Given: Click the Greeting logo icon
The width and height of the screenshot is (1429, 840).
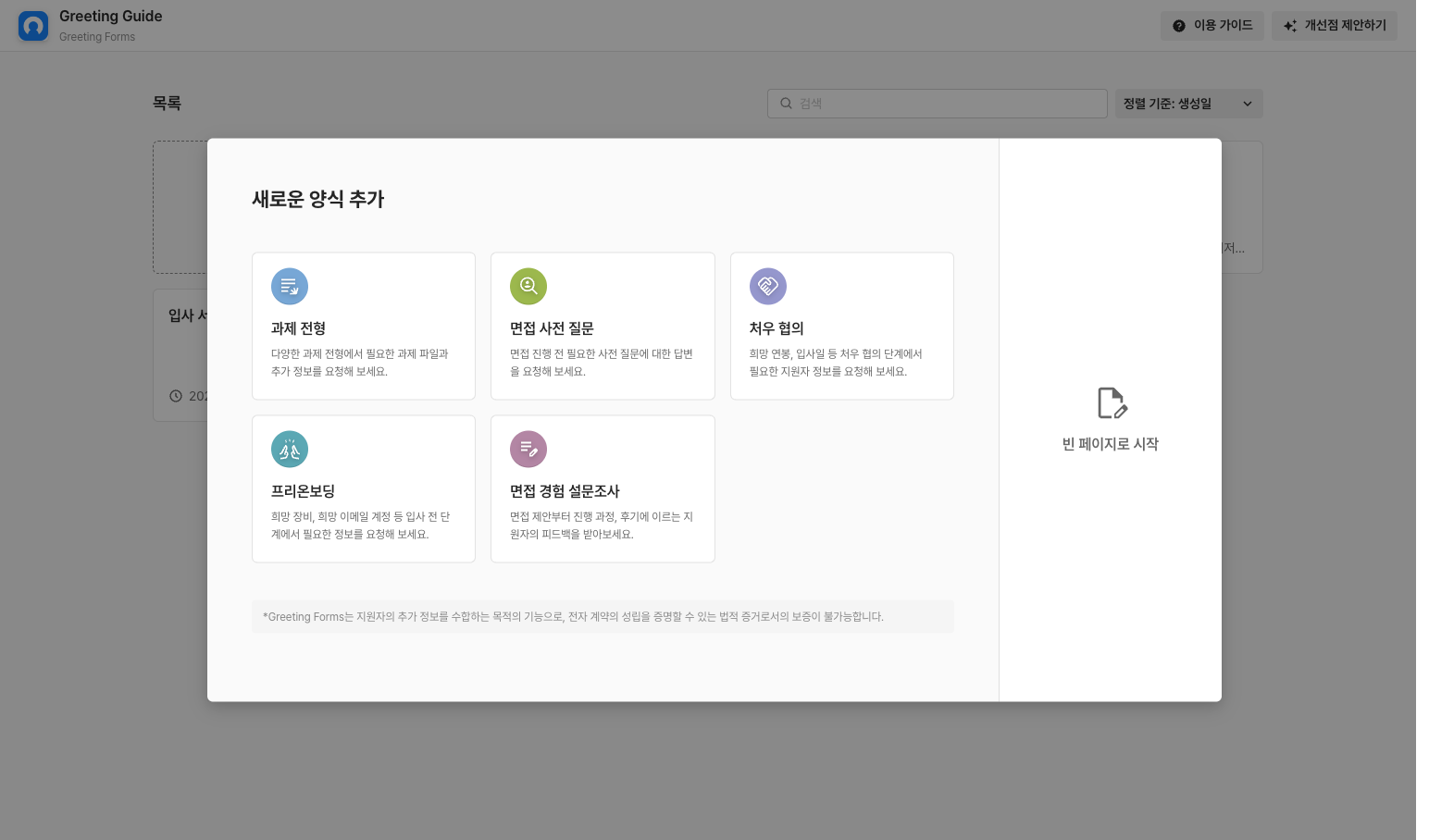Looking at the screenshot, I should click(x=33, y=26).
